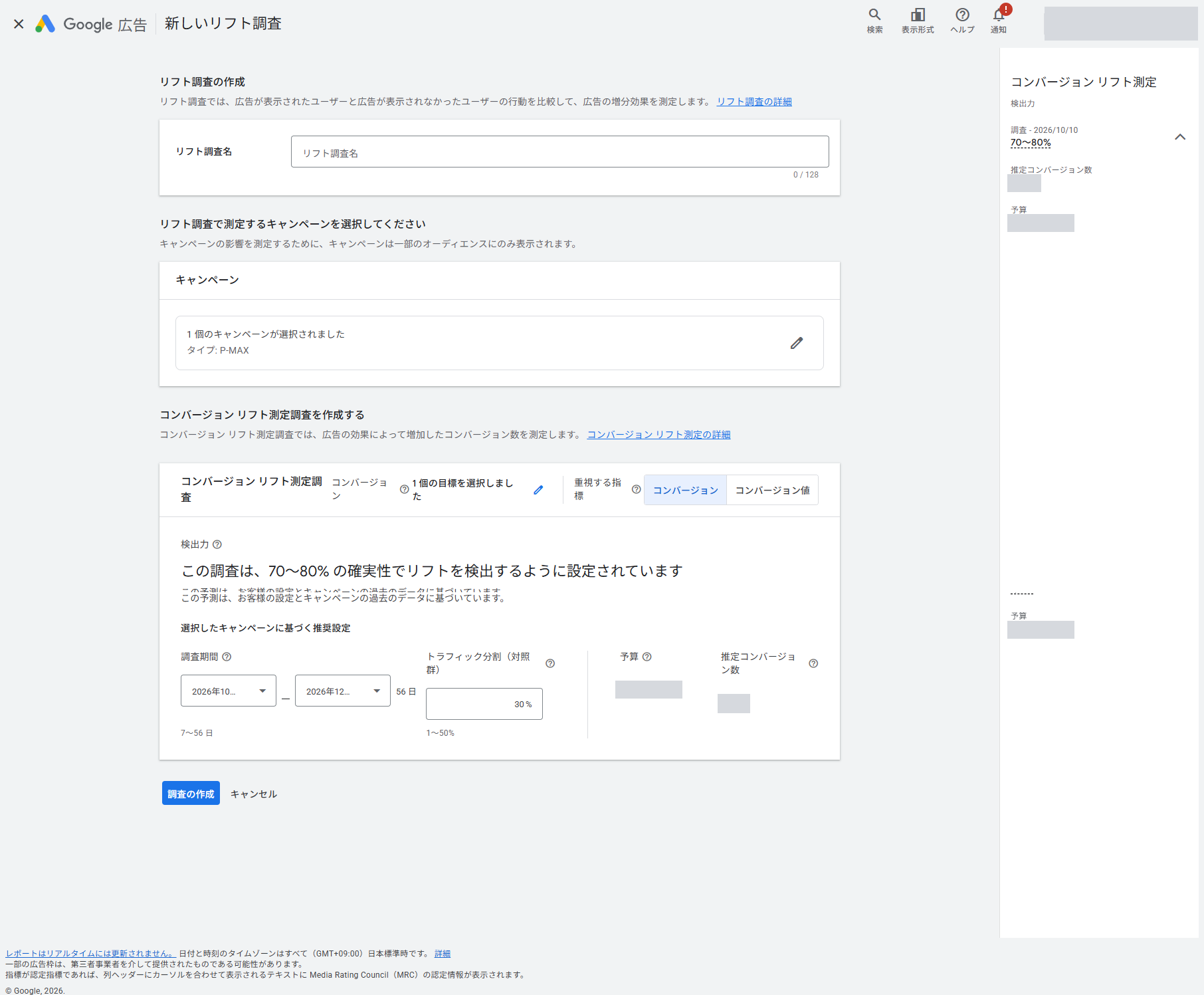Edit selected campaign with pencil icon
This screenshot has height=995, width=1204.
point(797,343)
